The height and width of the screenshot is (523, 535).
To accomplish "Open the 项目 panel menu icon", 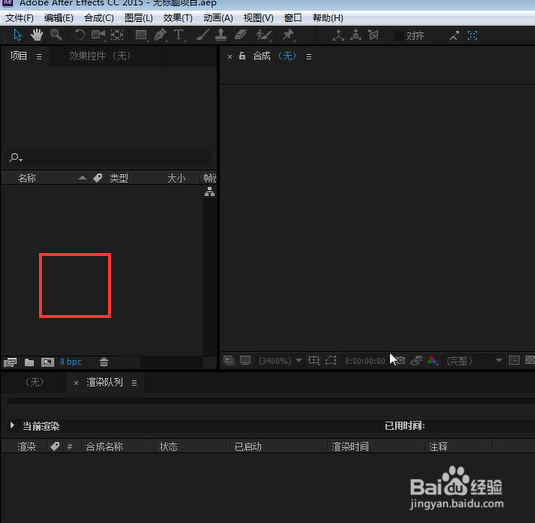I will (39, 57).
